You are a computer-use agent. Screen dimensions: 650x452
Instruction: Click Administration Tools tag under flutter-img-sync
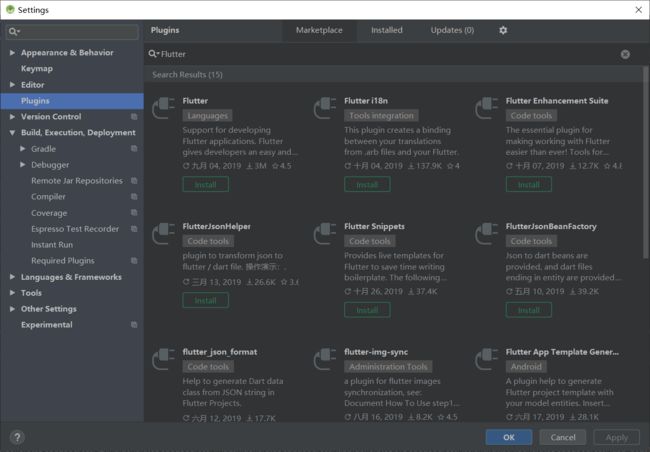[388, 367]
